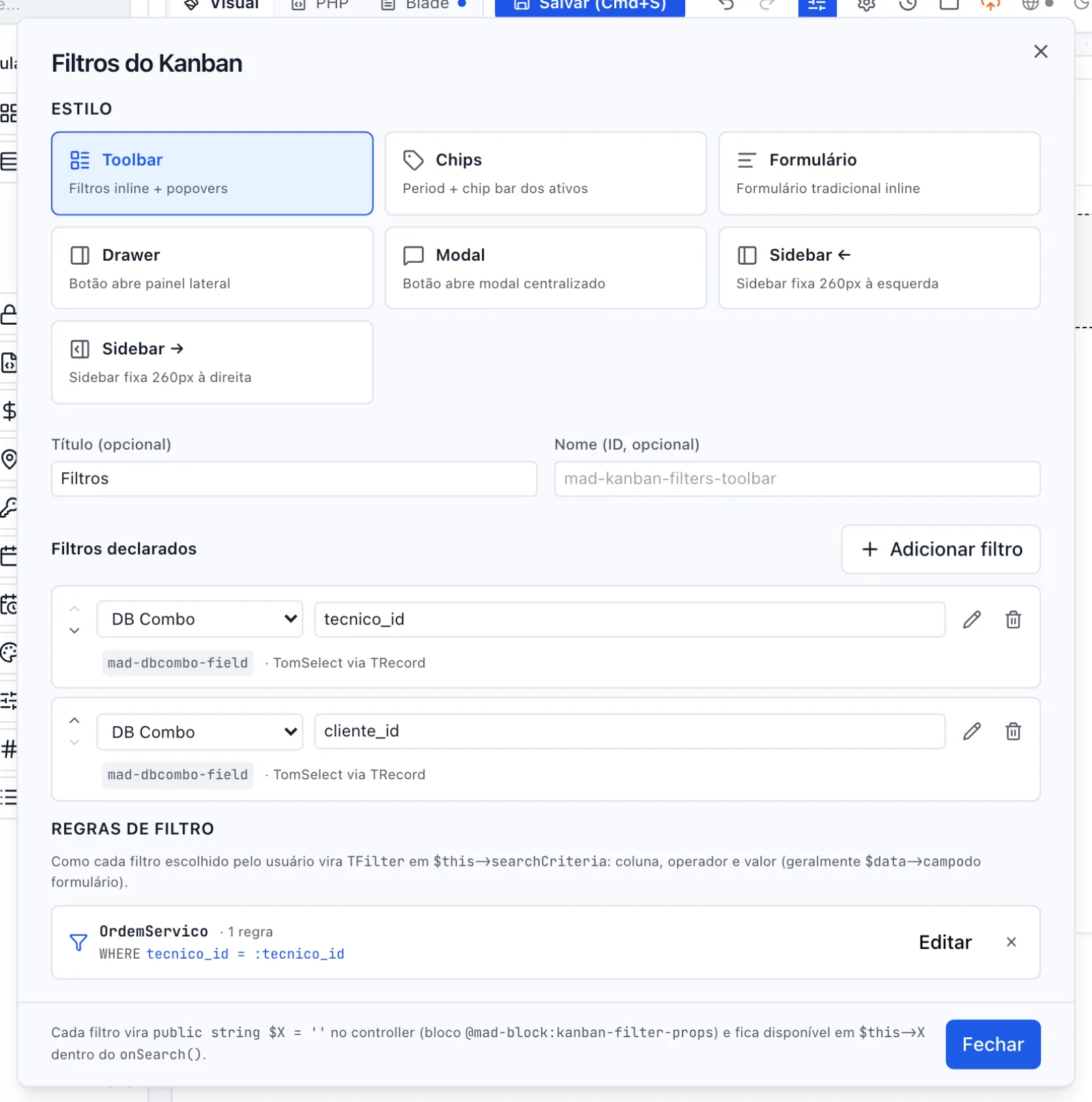1092x1102 pixels.
Task: Switch to the Visual tab
Action: [x=221, y=5]
